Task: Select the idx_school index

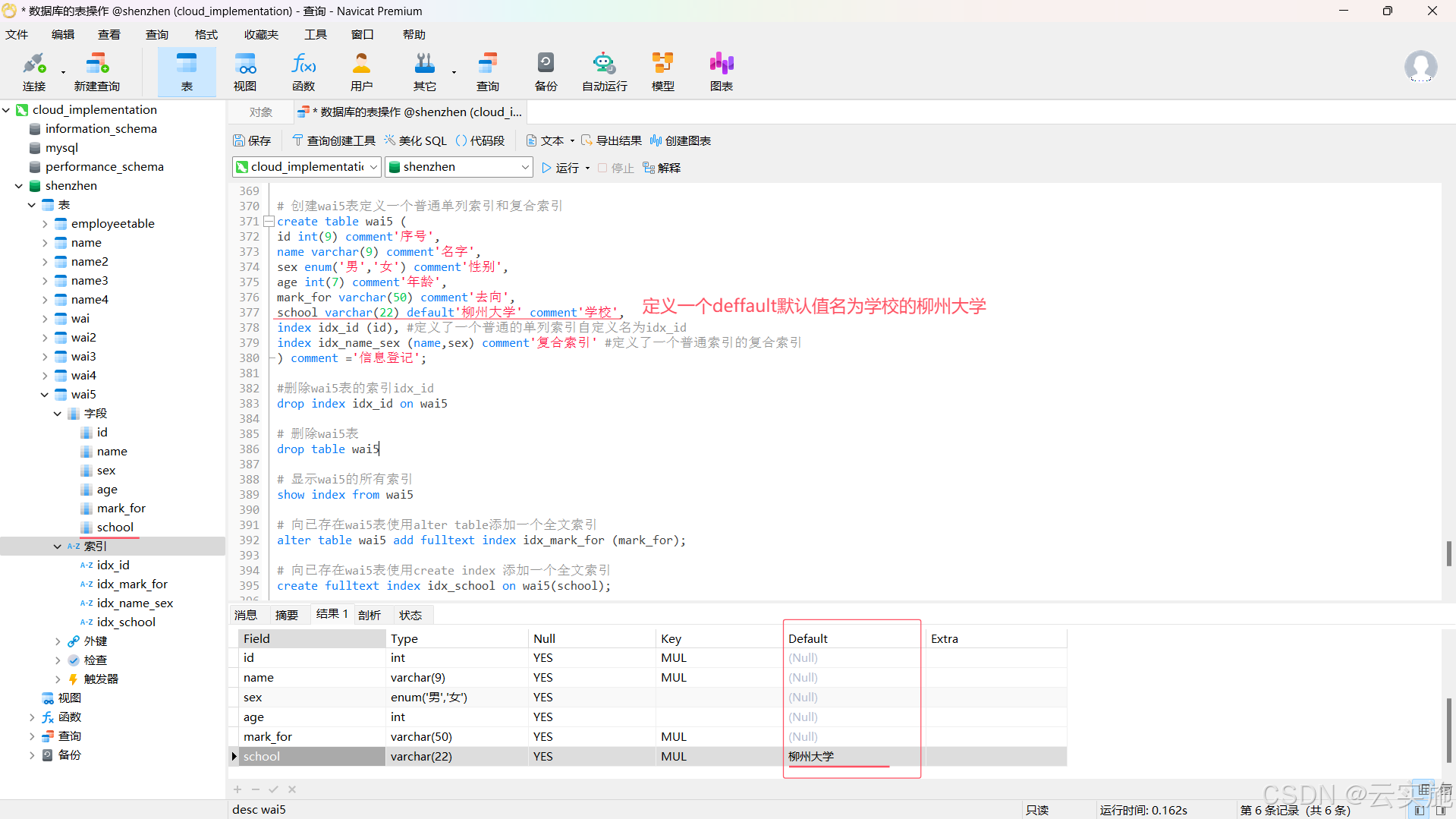Action: click(126, 622)
